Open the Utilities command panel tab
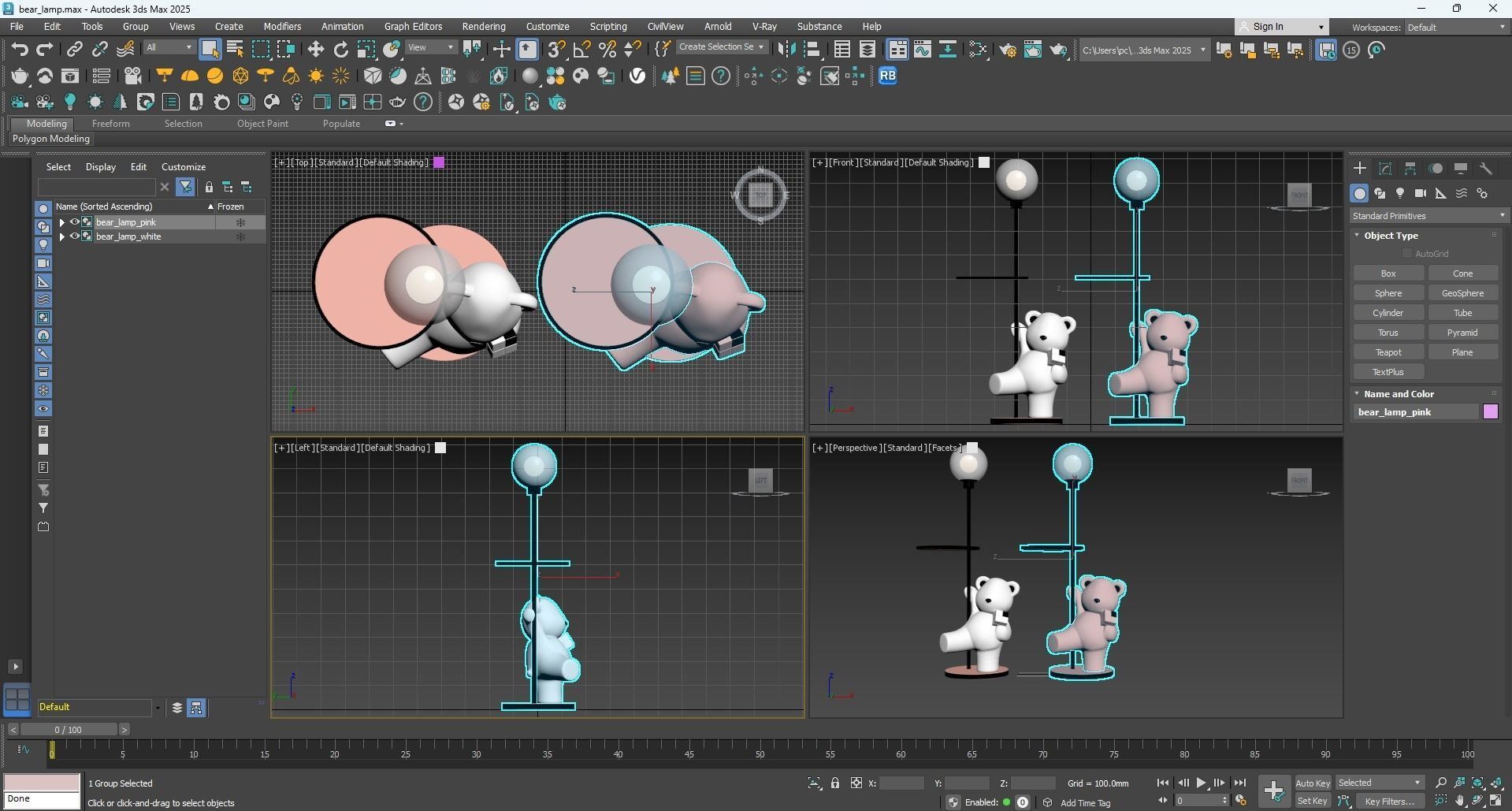1512x811 pixels. tap(1486, 169)
